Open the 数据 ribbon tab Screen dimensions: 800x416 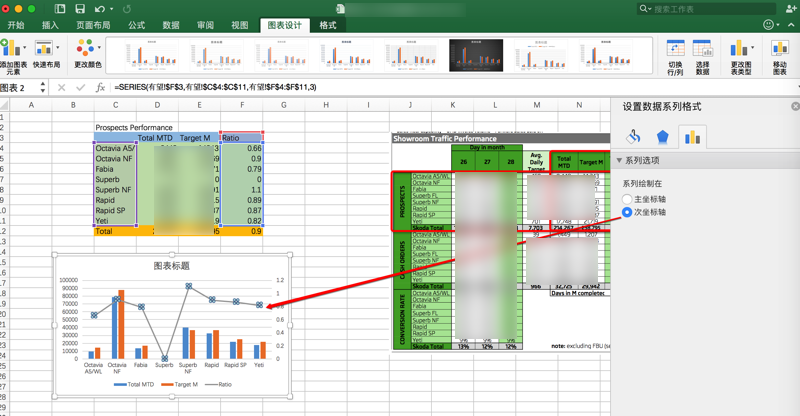pyautogui.click(x=171, y=25)
